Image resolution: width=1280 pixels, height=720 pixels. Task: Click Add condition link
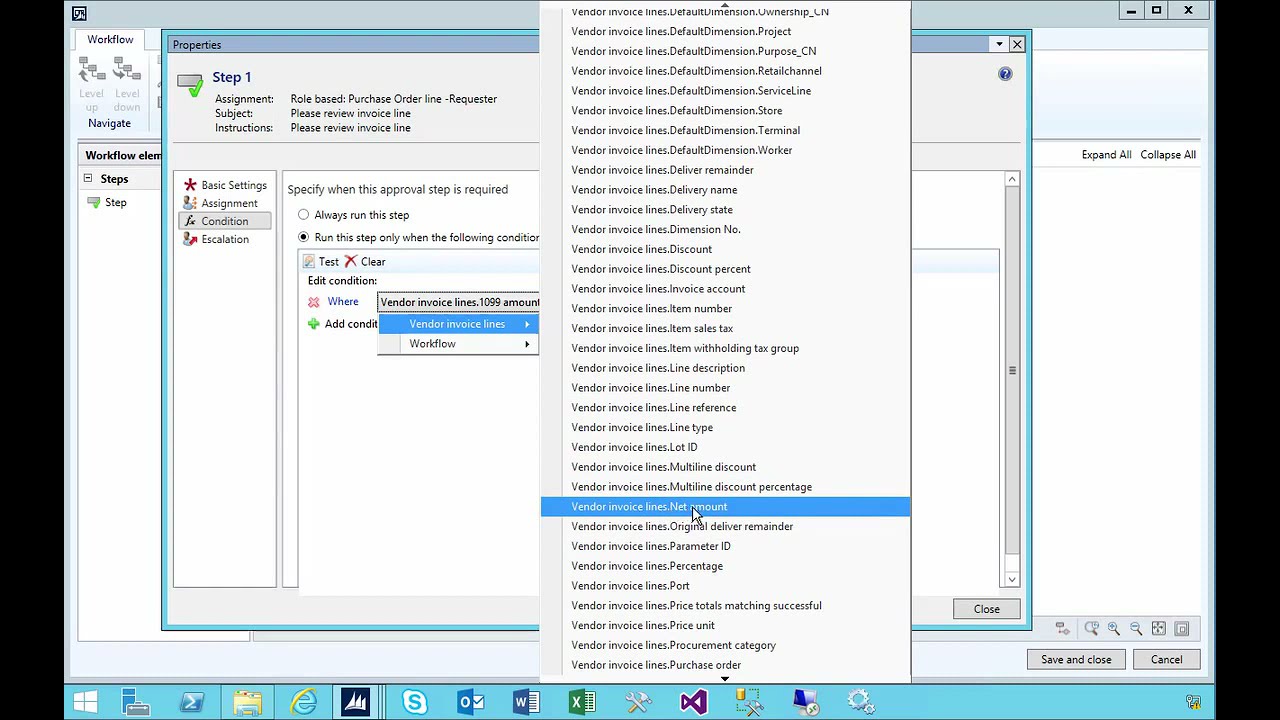[x=351, y=324]
